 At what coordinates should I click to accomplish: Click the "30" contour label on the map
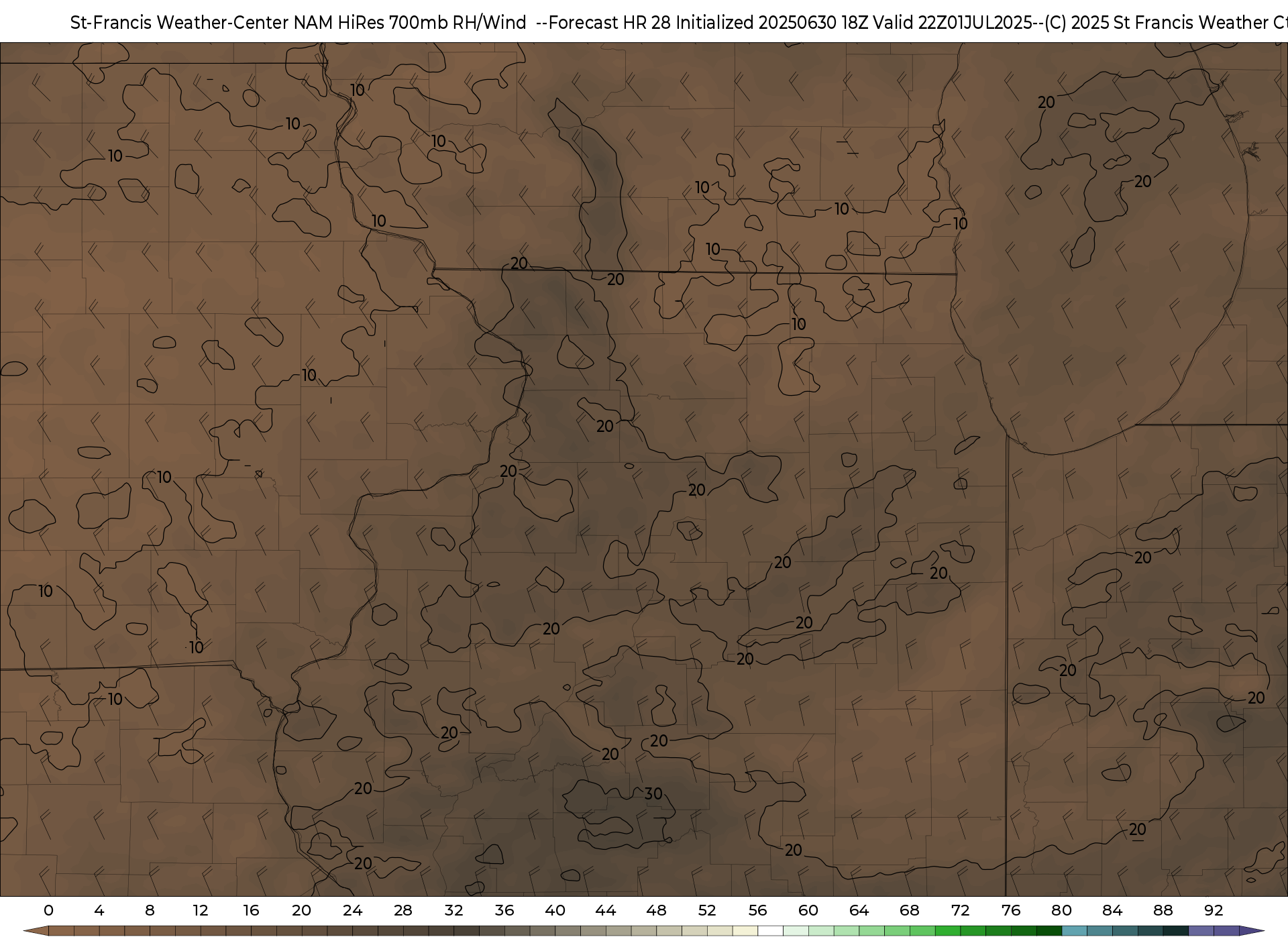(653, 794)
